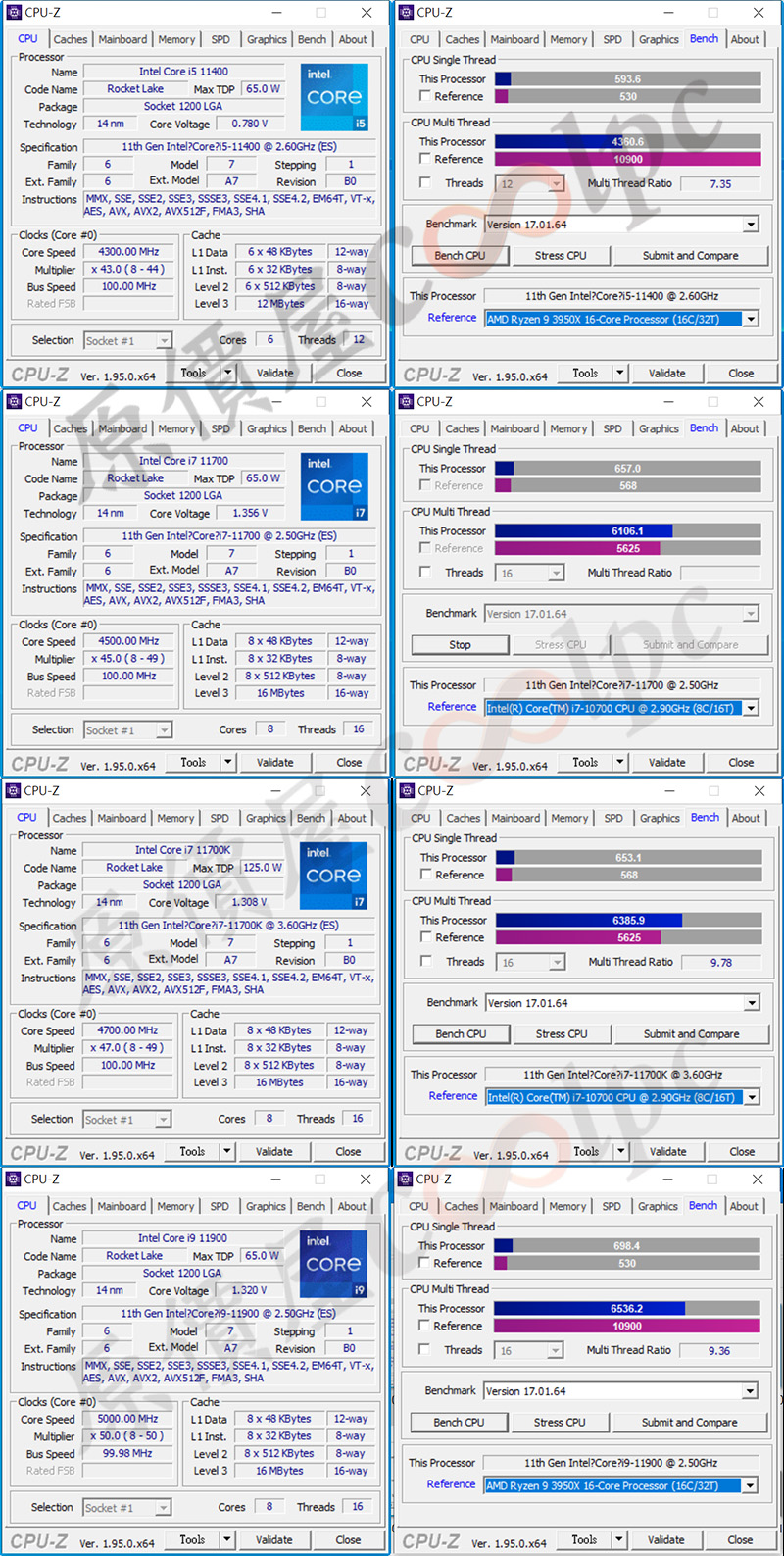Click the Multi Thread Ratio value 9.78

point(722,963)
